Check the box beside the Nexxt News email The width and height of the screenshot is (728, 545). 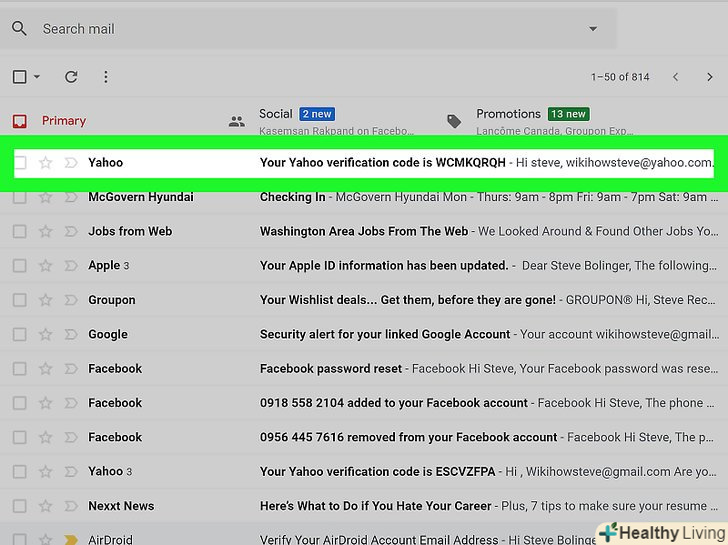tap(19, 506)
